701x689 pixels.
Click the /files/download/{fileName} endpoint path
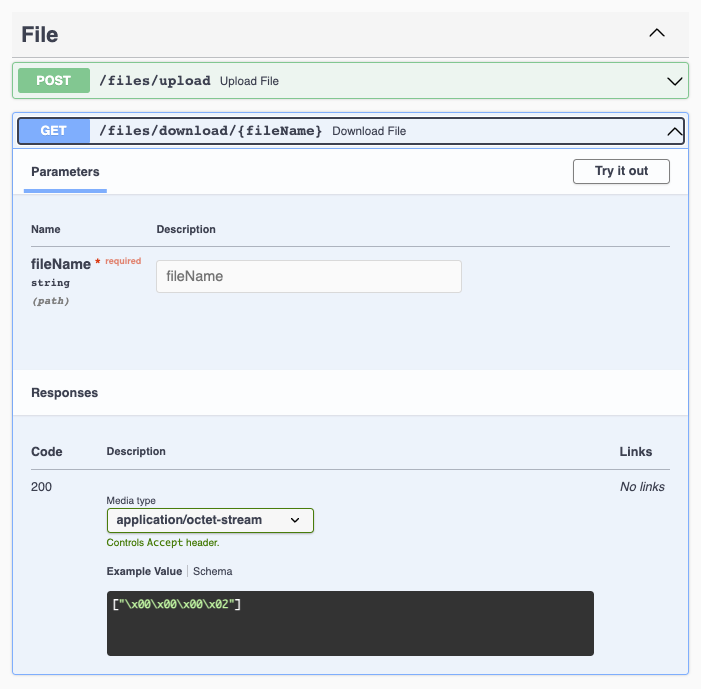tap(210, 131)
